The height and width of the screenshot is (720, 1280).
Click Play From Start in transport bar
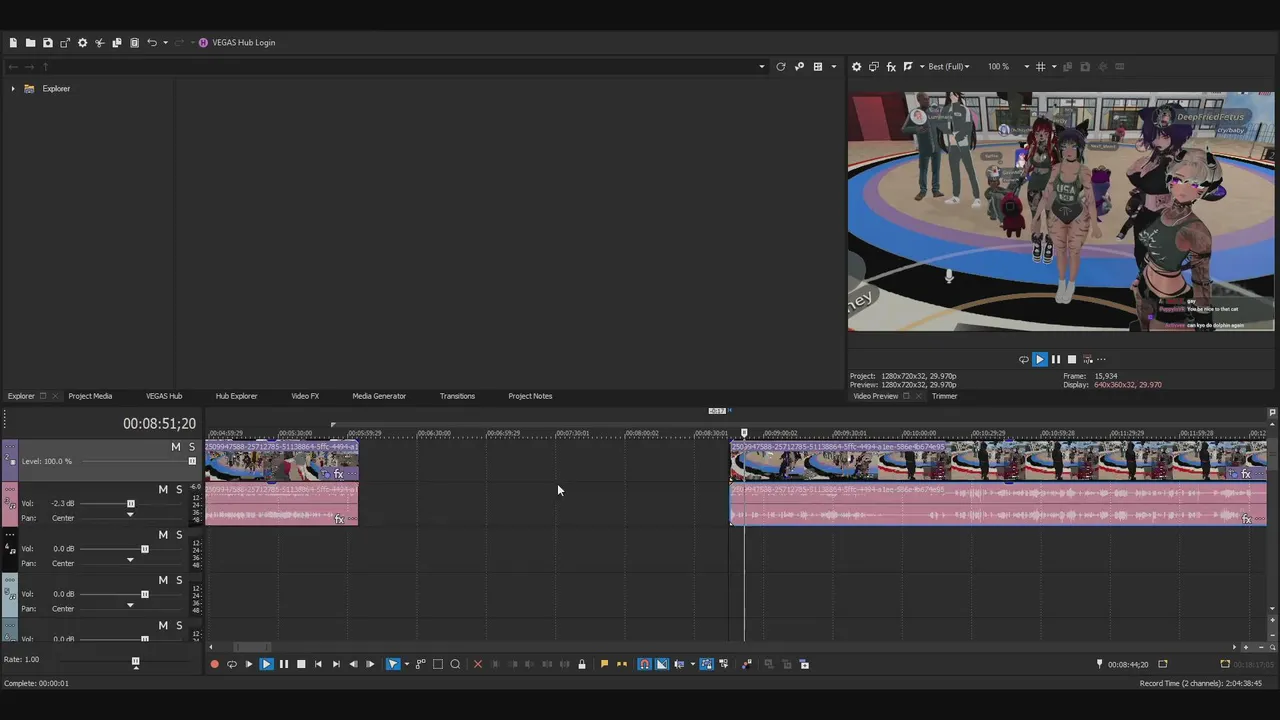click(249, 664)
